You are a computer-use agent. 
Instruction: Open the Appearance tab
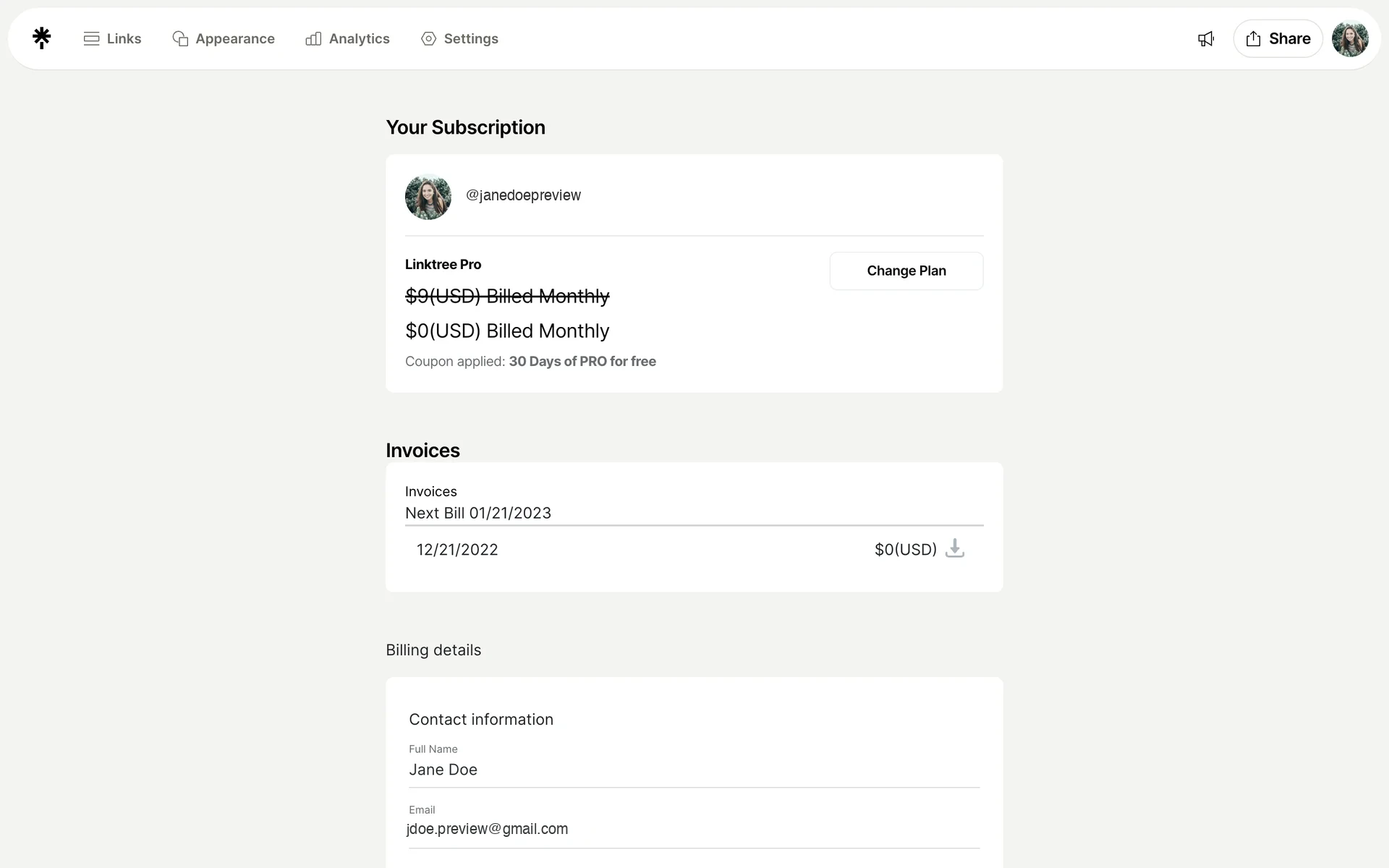(224, 38)
